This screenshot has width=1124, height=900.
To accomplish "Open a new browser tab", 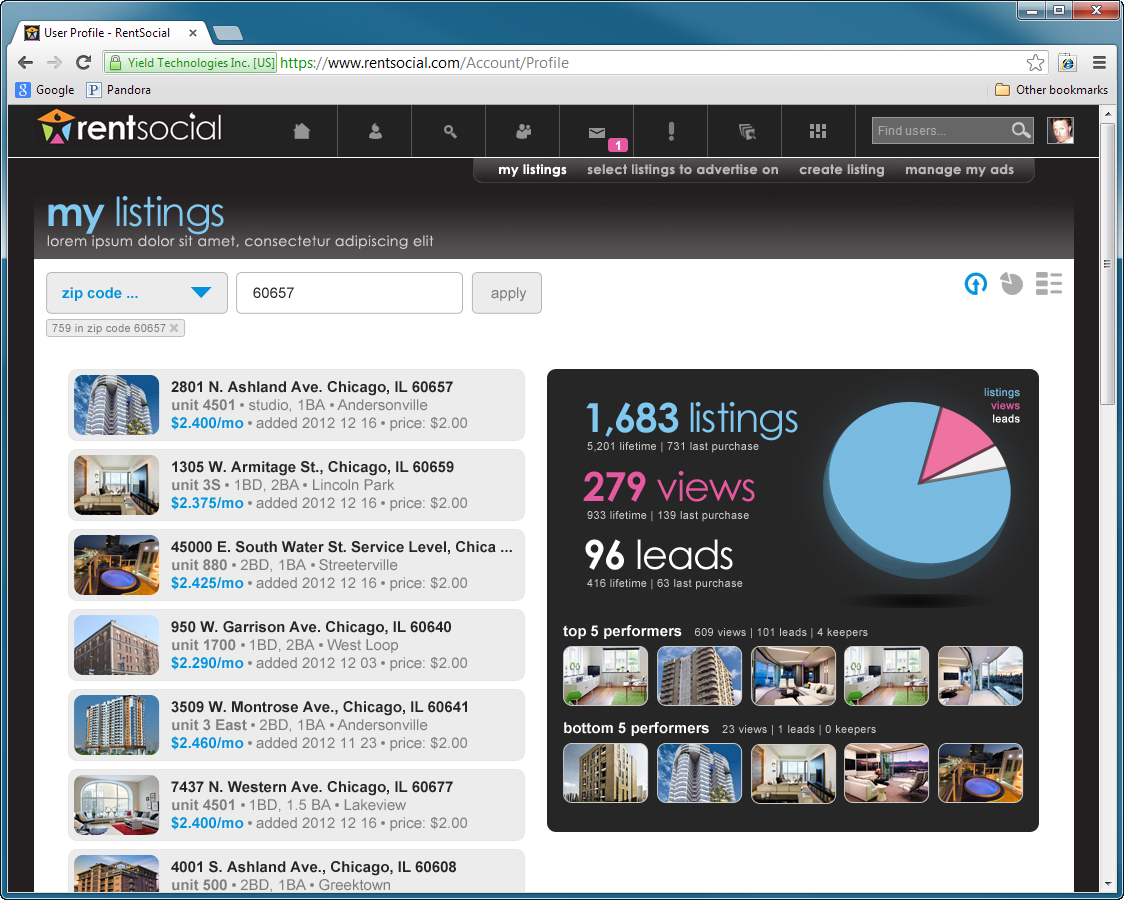I will [228, 33].
